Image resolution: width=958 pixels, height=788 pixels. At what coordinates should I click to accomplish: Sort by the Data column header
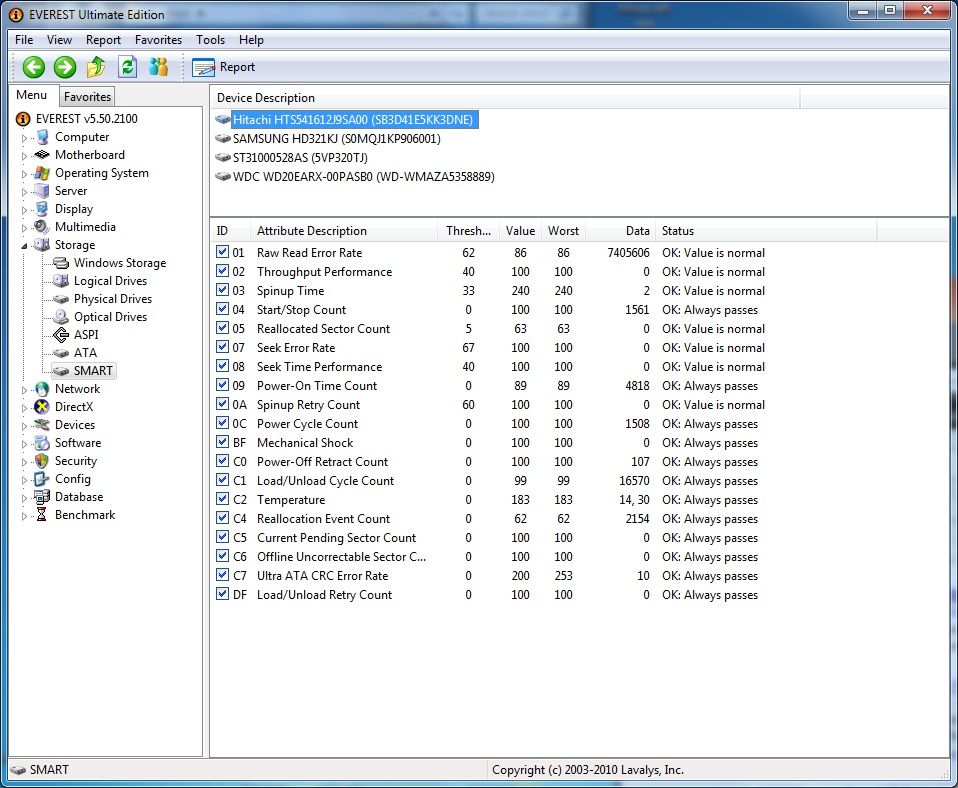pyautogui.click(x=621, y=231)
